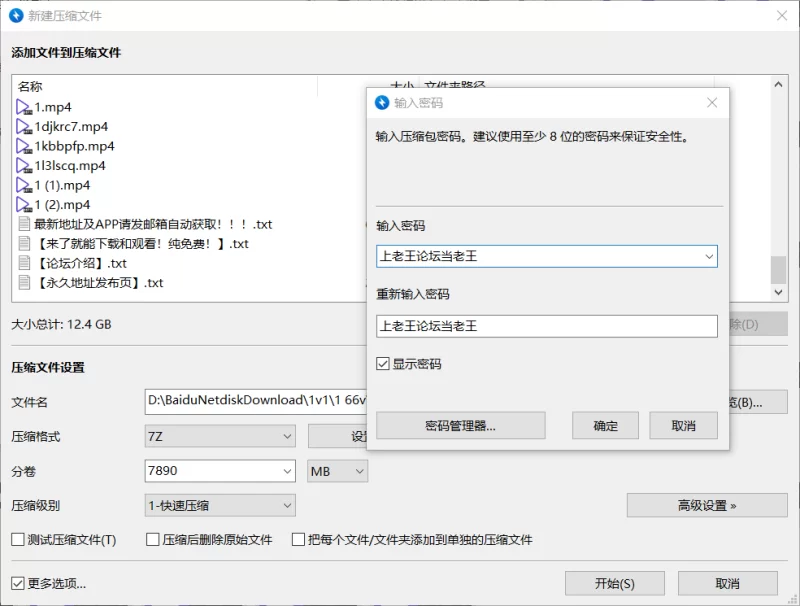
Task: Expand the 分卷 7890 size dropdown
Action: point(287,471)
